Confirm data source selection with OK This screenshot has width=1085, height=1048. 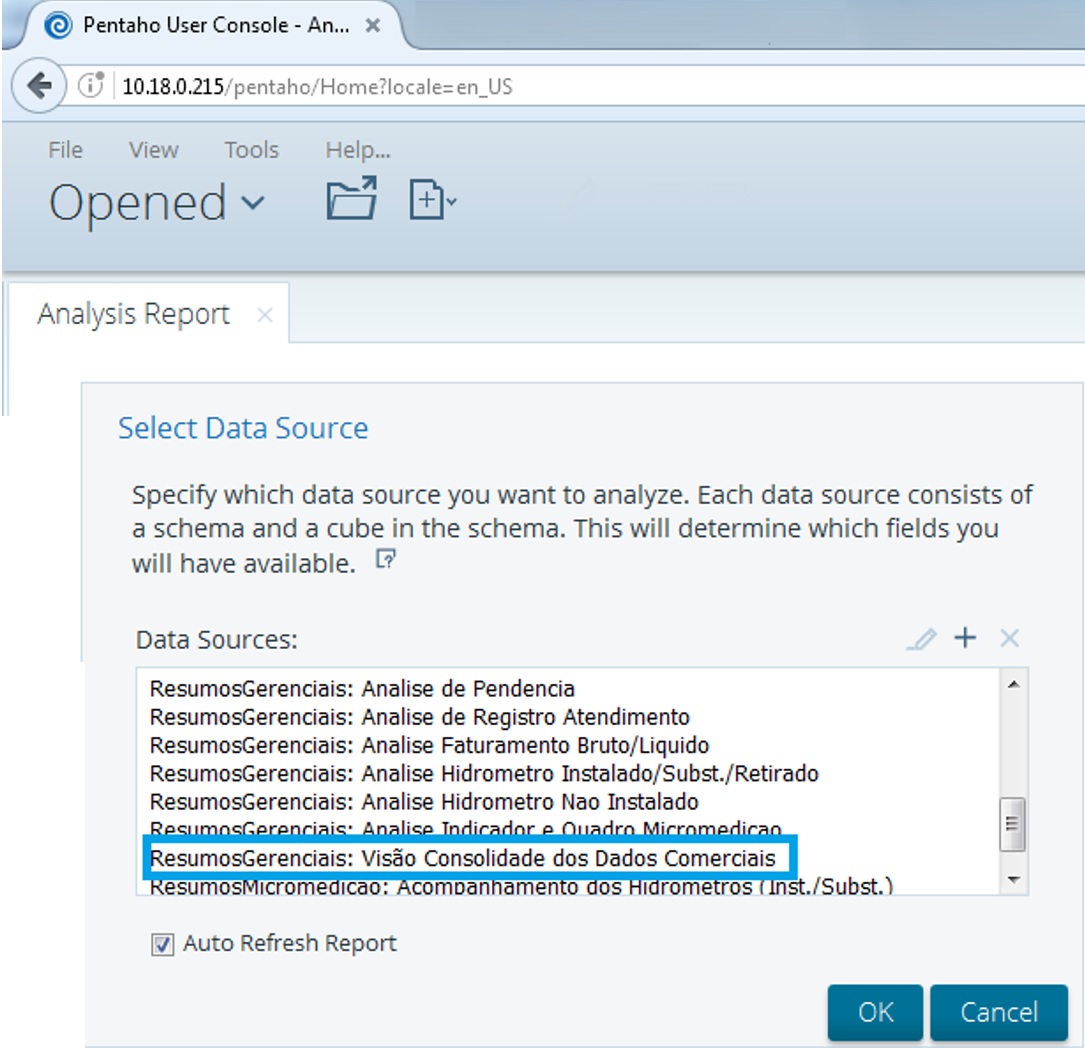(875, 1011)
